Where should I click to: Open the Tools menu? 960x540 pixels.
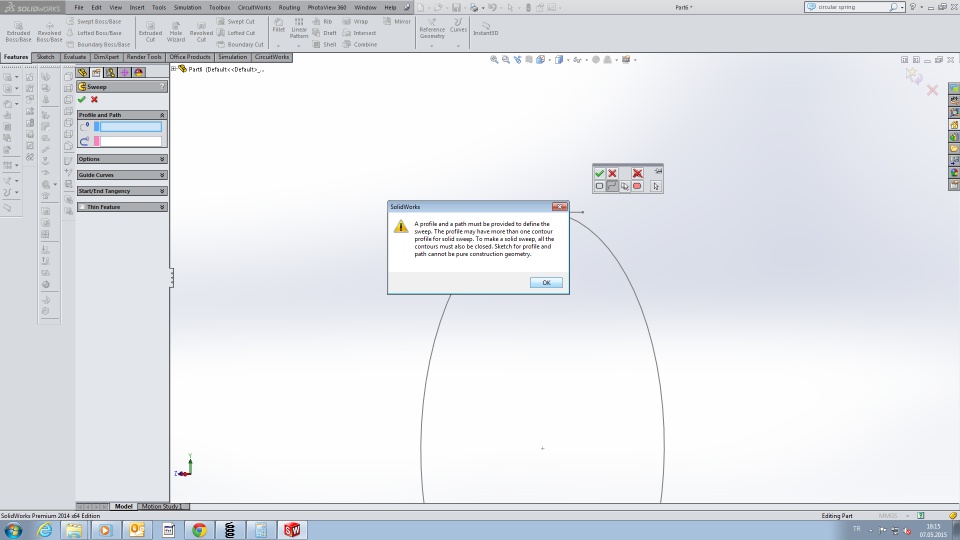pos(159,7)
